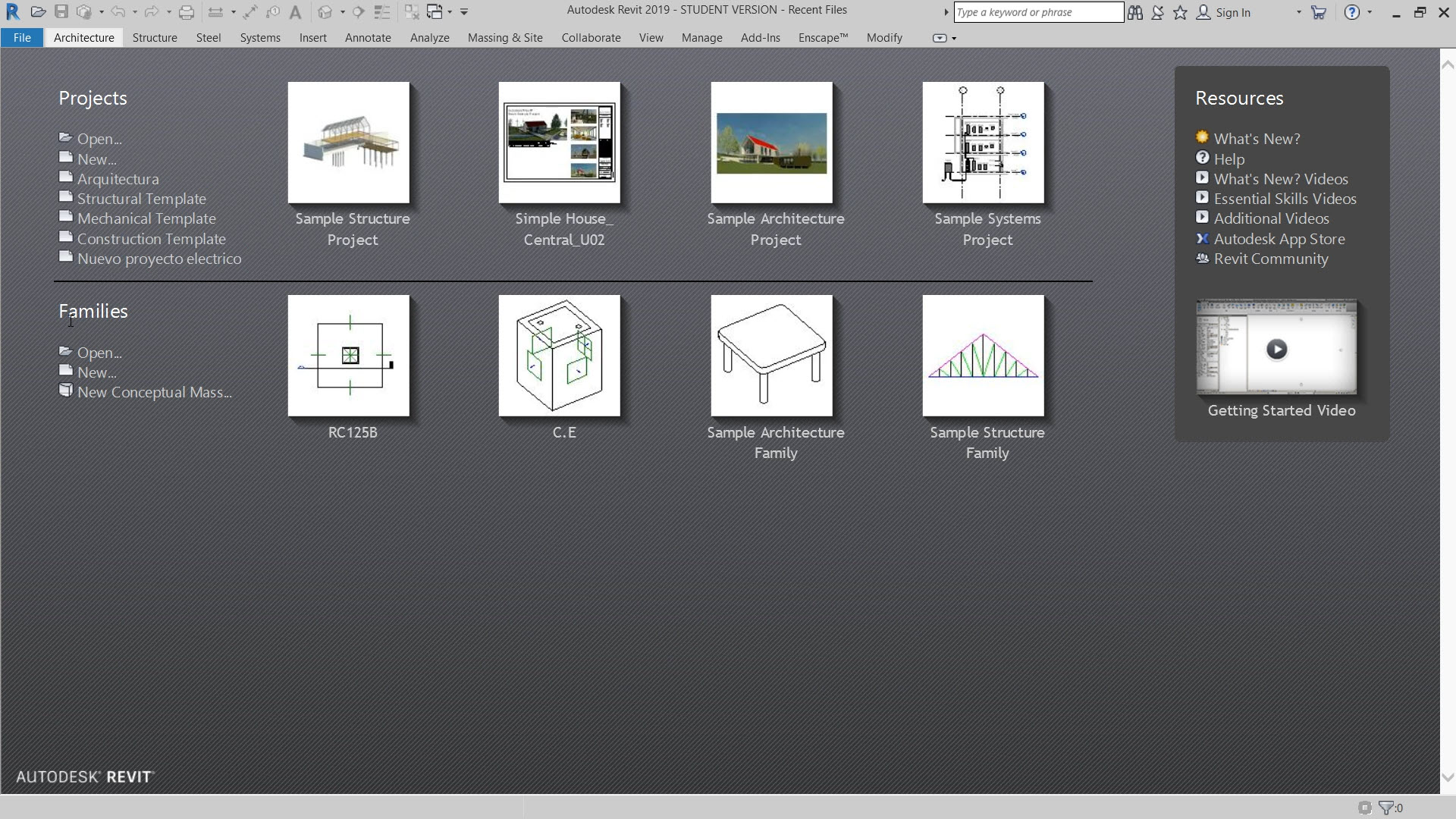Click the filter icon in status bar

1386,808
